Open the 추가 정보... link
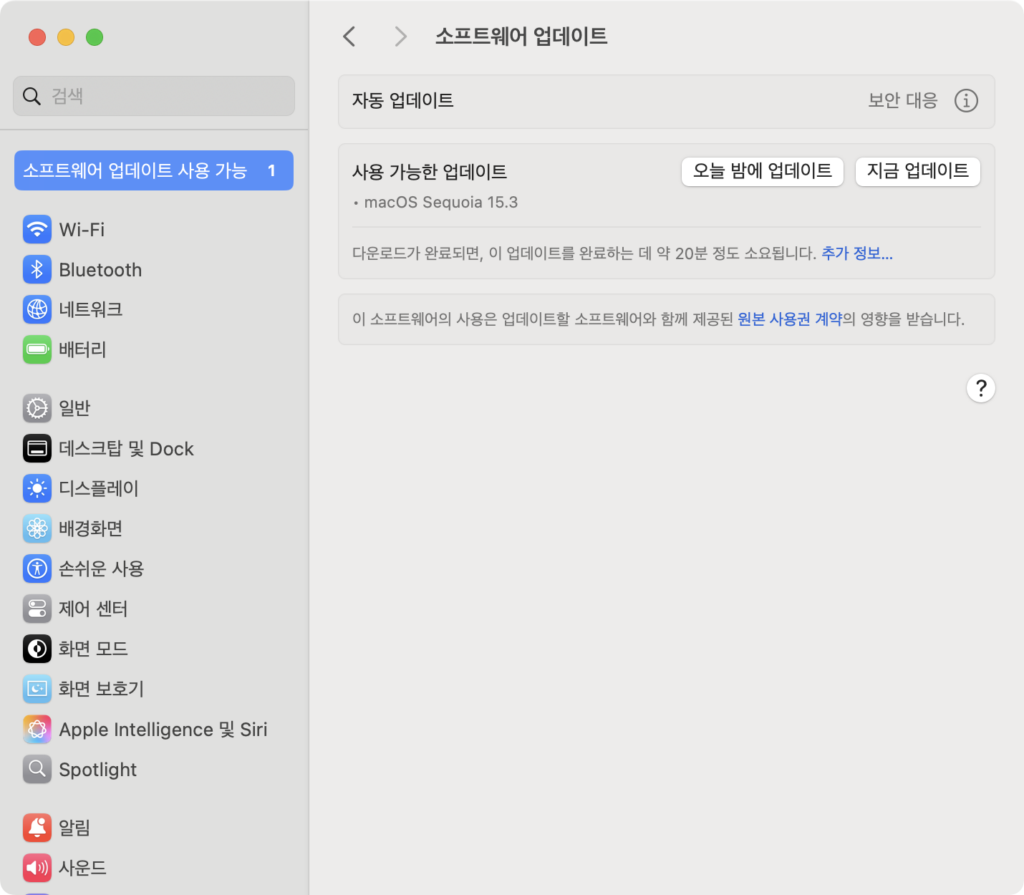Screen dimensions: 1024x895 point(857,253)
